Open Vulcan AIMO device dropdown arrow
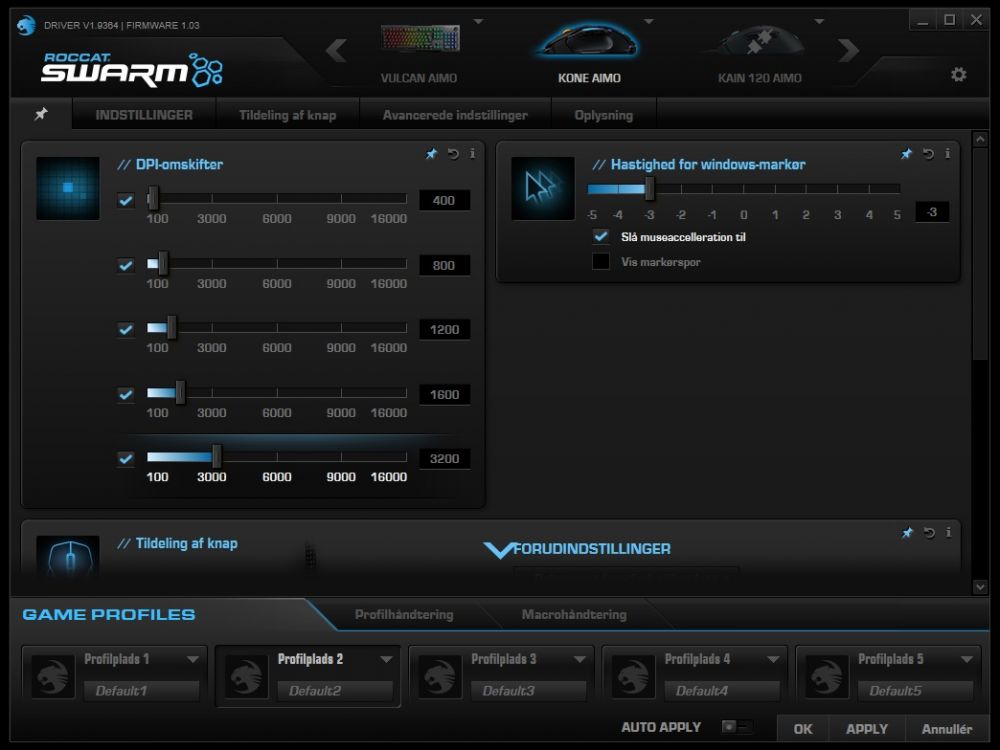 [478, 22]
